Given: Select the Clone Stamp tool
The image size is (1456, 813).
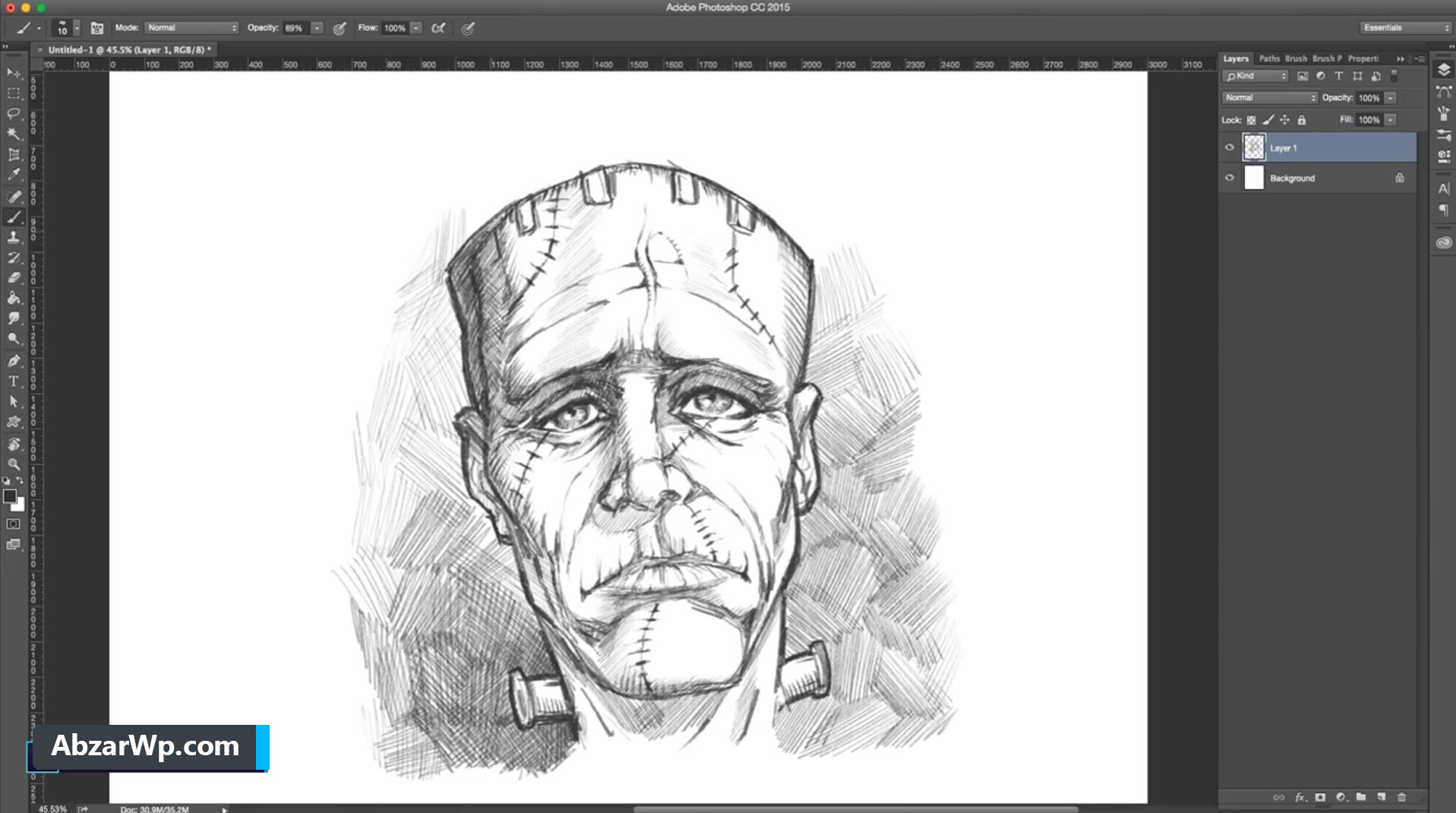Looking at the screenshot, I should coord(14,237).
